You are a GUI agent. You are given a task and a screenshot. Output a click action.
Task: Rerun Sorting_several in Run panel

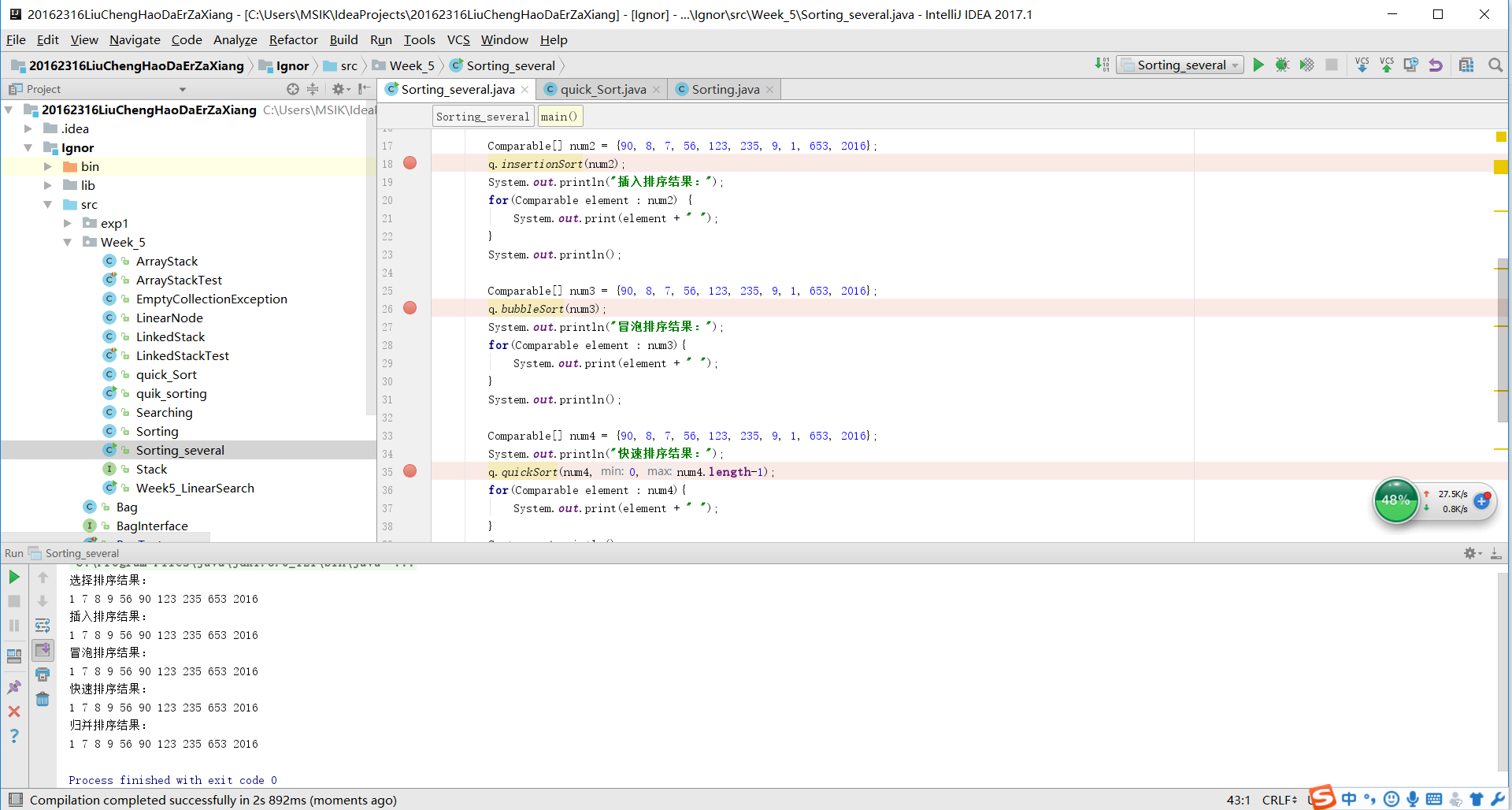pyautogui.click(x=14, y=578)
